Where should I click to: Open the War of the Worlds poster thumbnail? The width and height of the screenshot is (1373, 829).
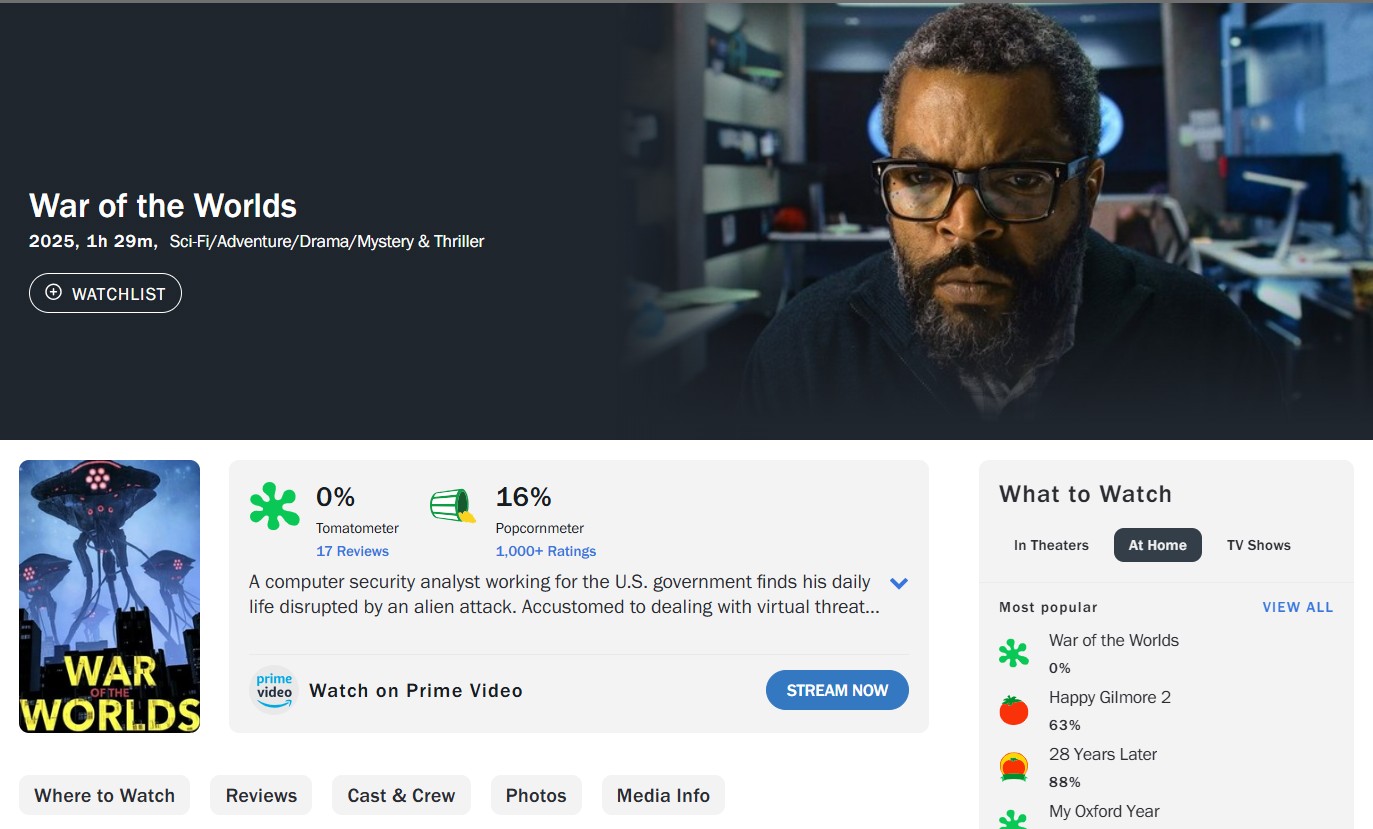(110, 596)
